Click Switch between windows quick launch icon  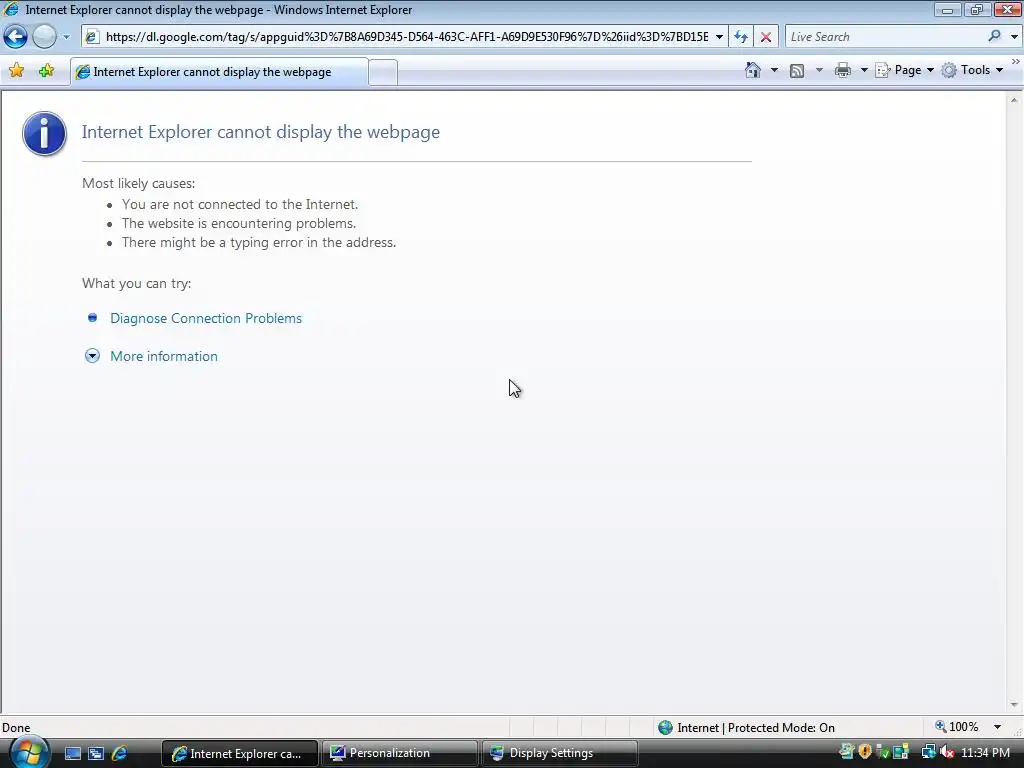pos(96,754)
